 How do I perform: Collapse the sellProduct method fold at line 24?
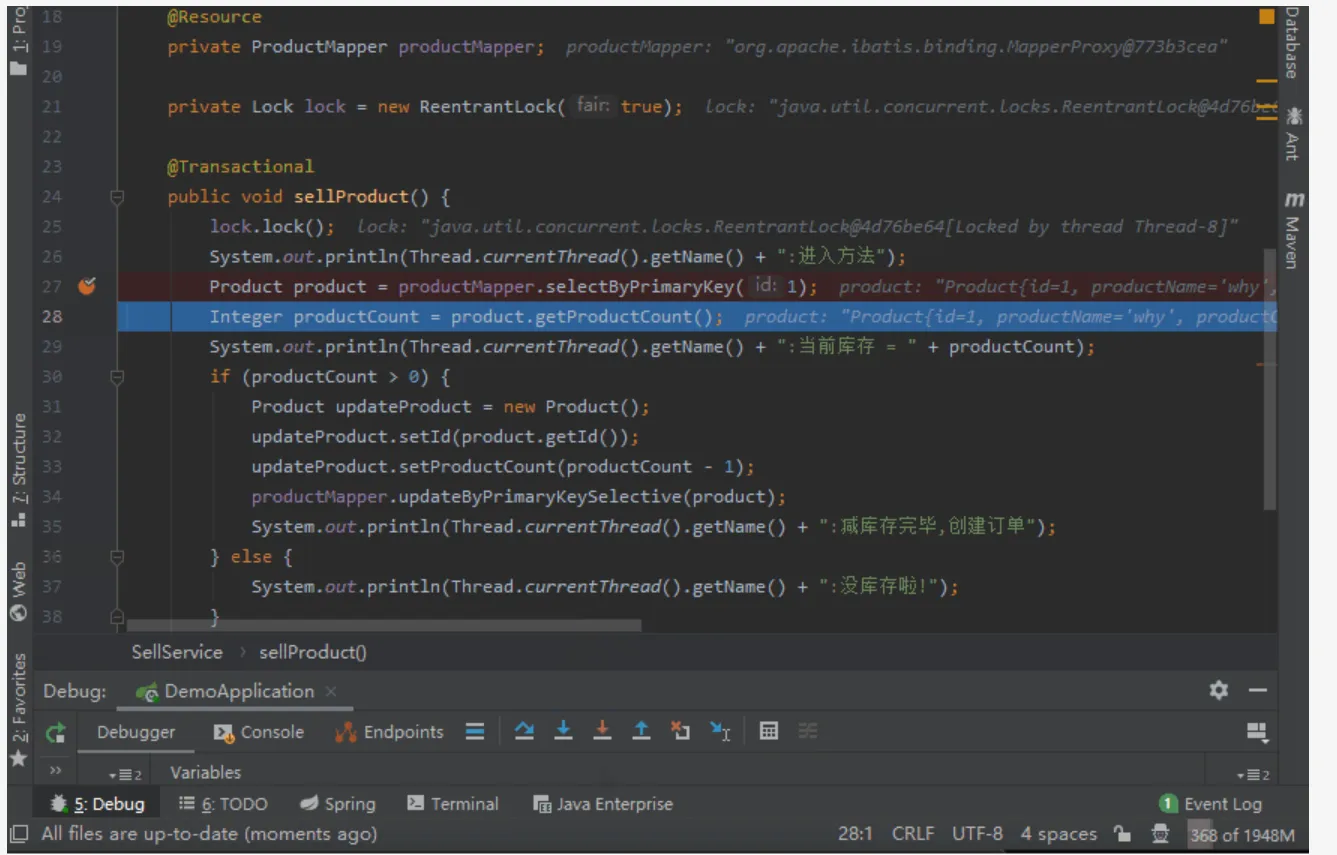(117, 197)
